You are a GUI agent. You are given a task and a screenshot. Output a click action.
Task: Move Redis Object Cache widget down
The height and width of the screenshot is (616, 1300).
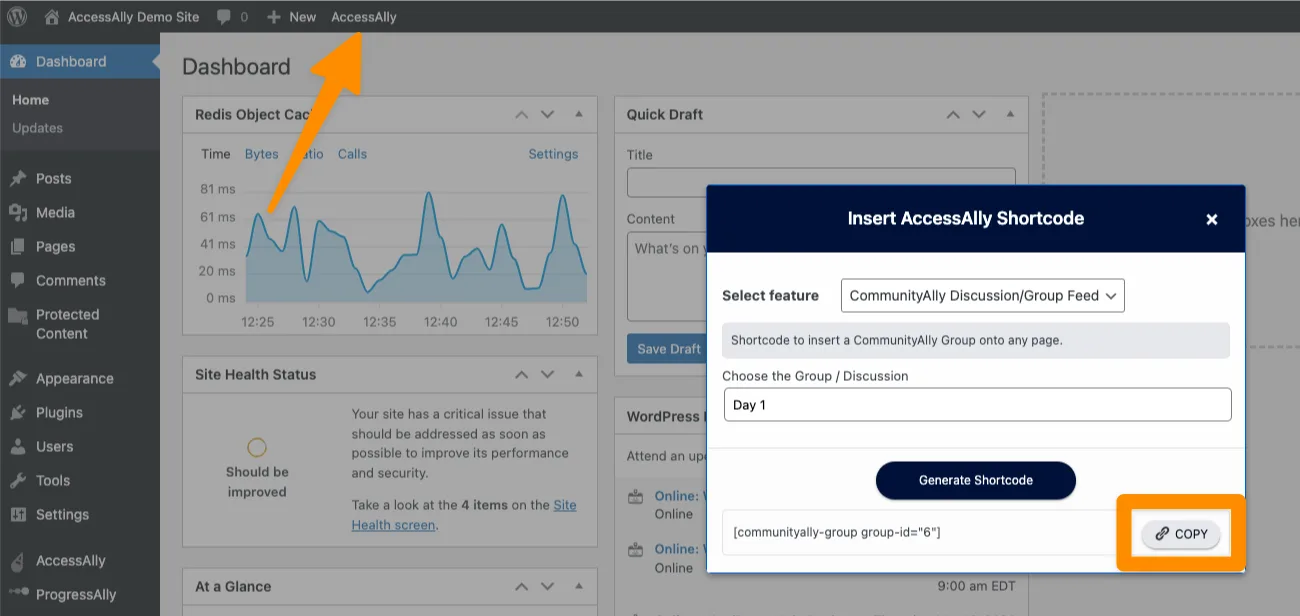click(547, 115)
